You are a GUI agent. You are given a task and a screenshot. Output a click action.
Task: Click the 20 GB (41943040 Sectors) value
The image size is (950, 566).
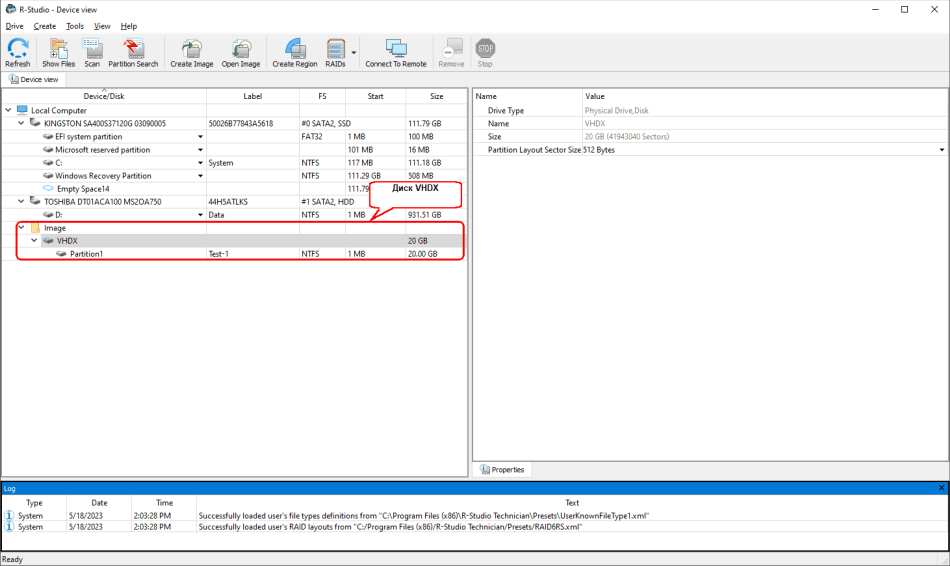tap(626, 136)
